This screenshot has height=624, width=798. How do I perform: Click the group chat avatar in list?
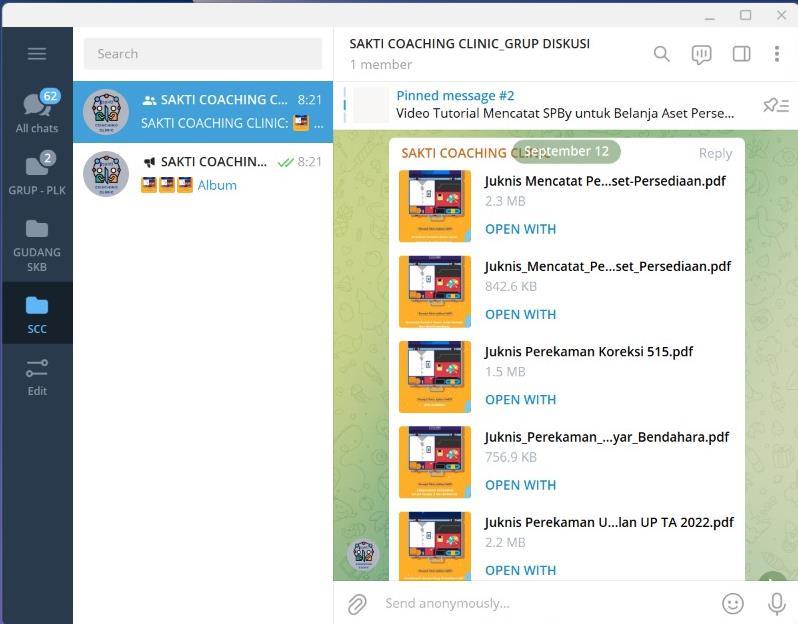(x=106, y=112)
